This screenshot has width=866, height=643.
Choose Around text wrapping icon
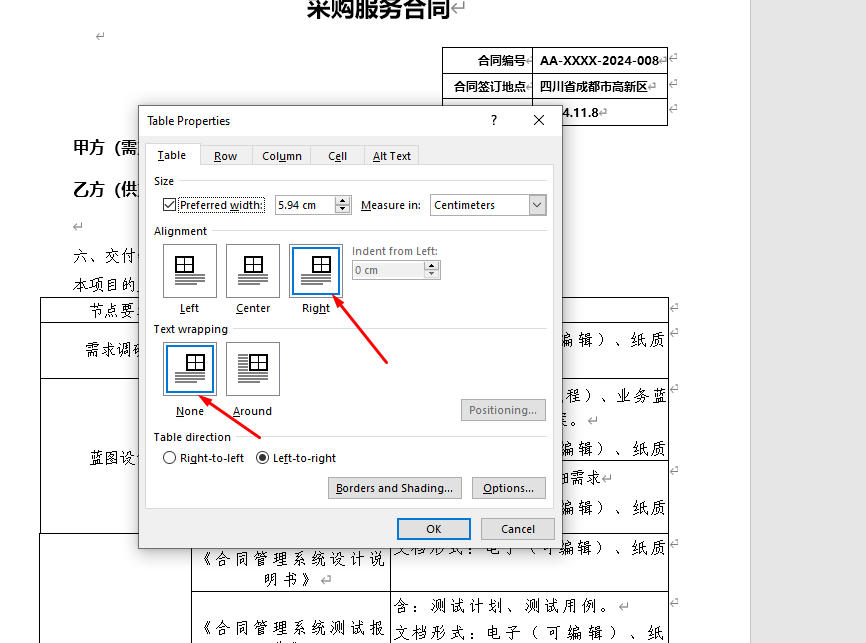click(x=253, y=368)
